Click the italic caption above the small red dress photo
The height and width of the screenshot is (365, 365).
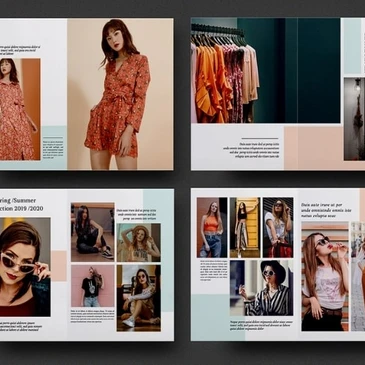(20, 50)
